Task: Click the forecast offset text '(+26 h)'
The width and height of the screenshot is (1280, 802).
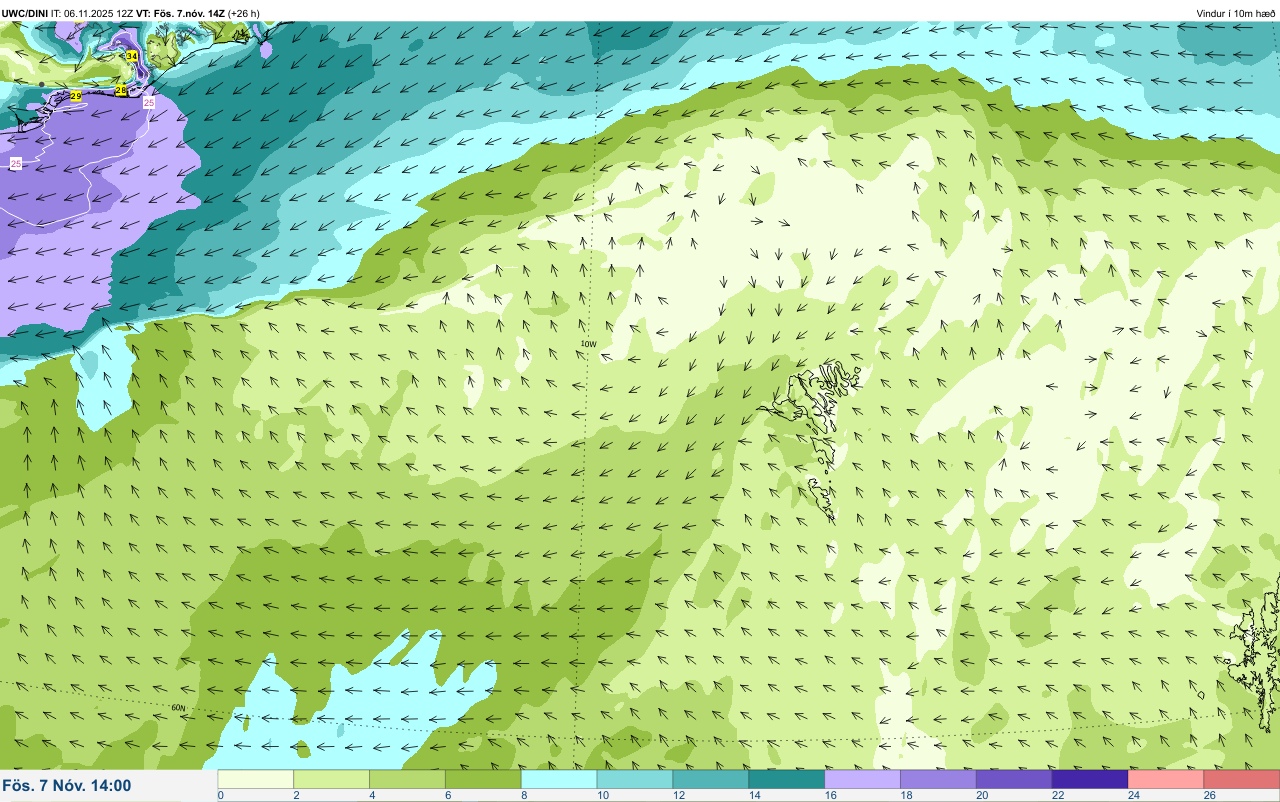Action: [x=244, y=13]
